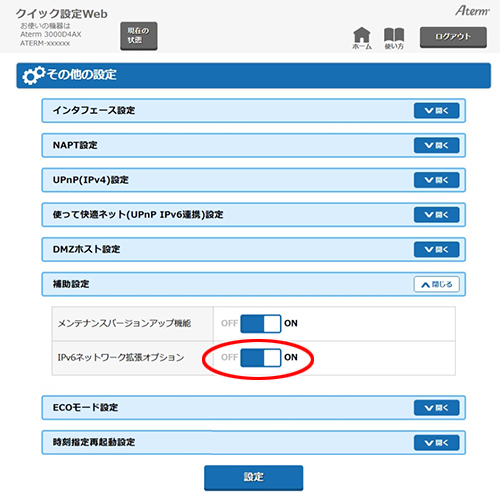Expand the UPnP(IPv4)設定 section
500x500 pixels.
436,180
